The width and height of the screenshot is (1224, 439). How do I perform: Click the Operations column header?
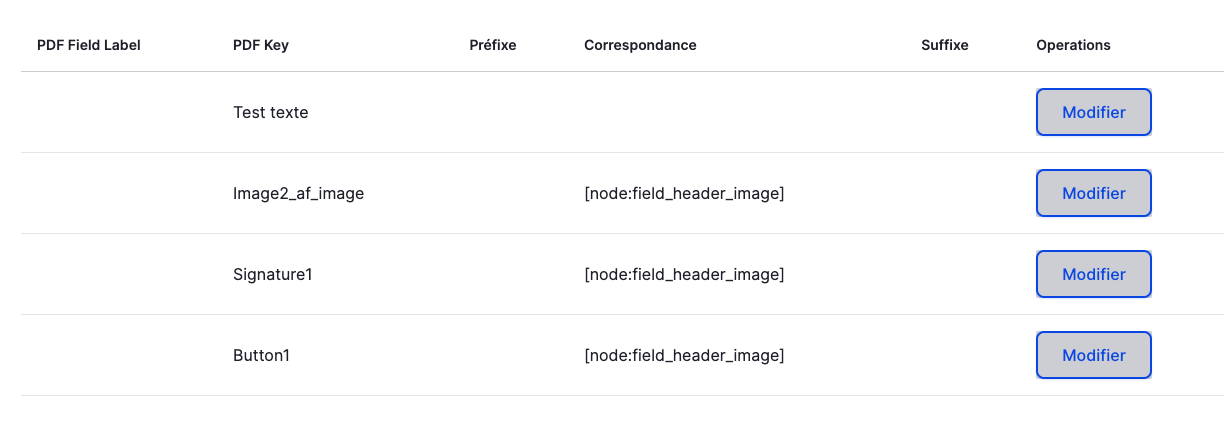(x=1073, y=45)
